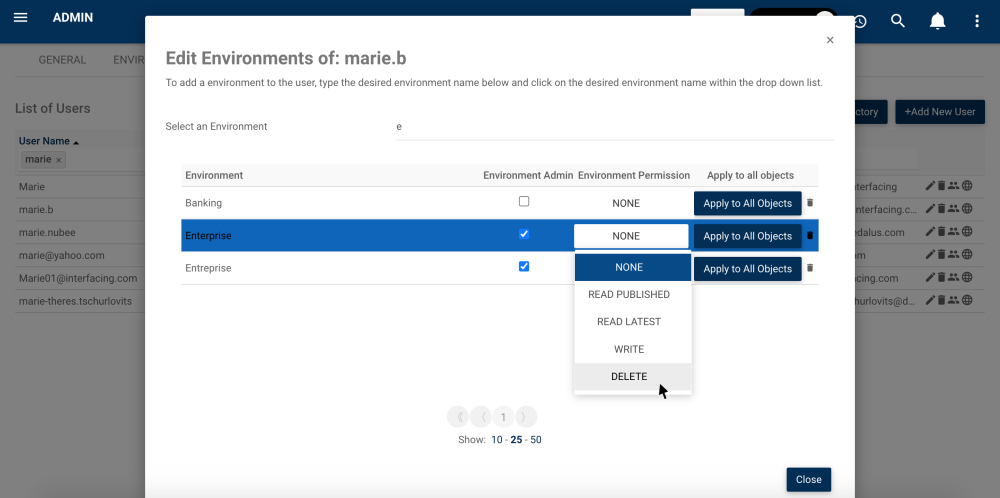Click trash icon for Entreprise row
The width and height of the screenshot is (1000, 498).
(x=810, y=268)
